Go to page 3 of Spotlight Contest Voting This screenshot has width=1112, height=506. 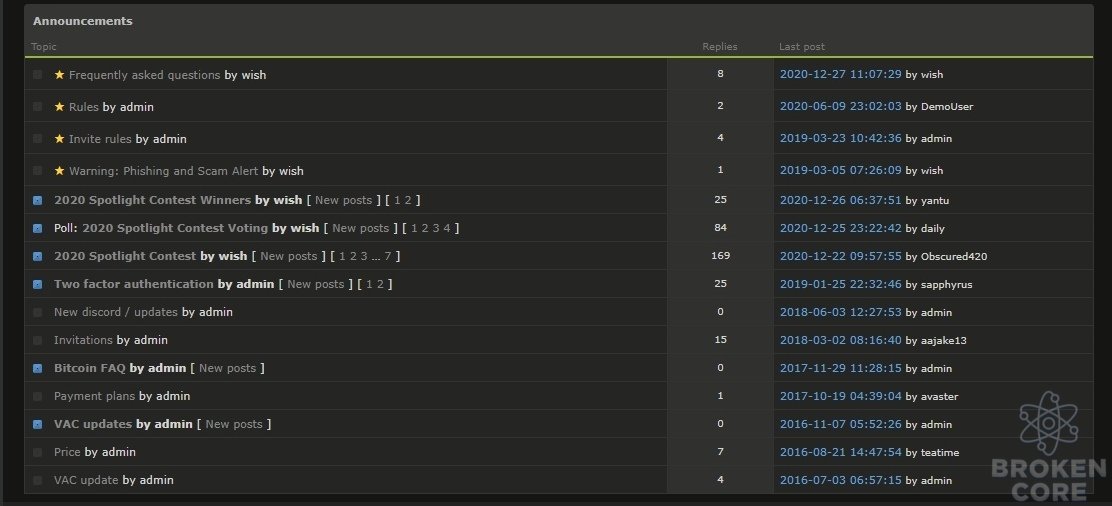[436, 228]
